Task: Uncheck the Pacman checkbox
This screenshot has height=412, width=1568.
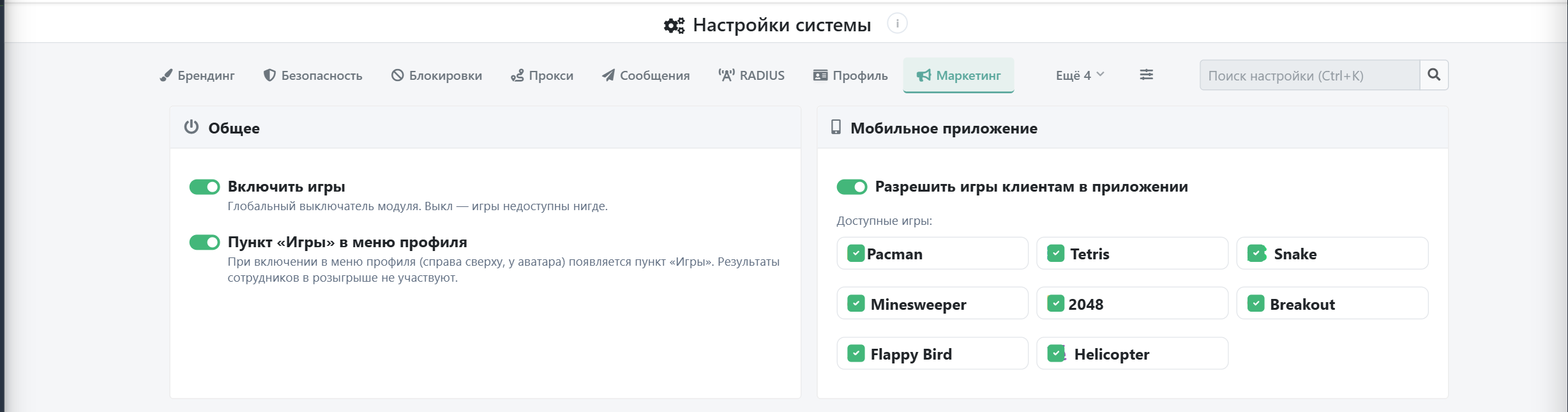Action: [856, 254]
